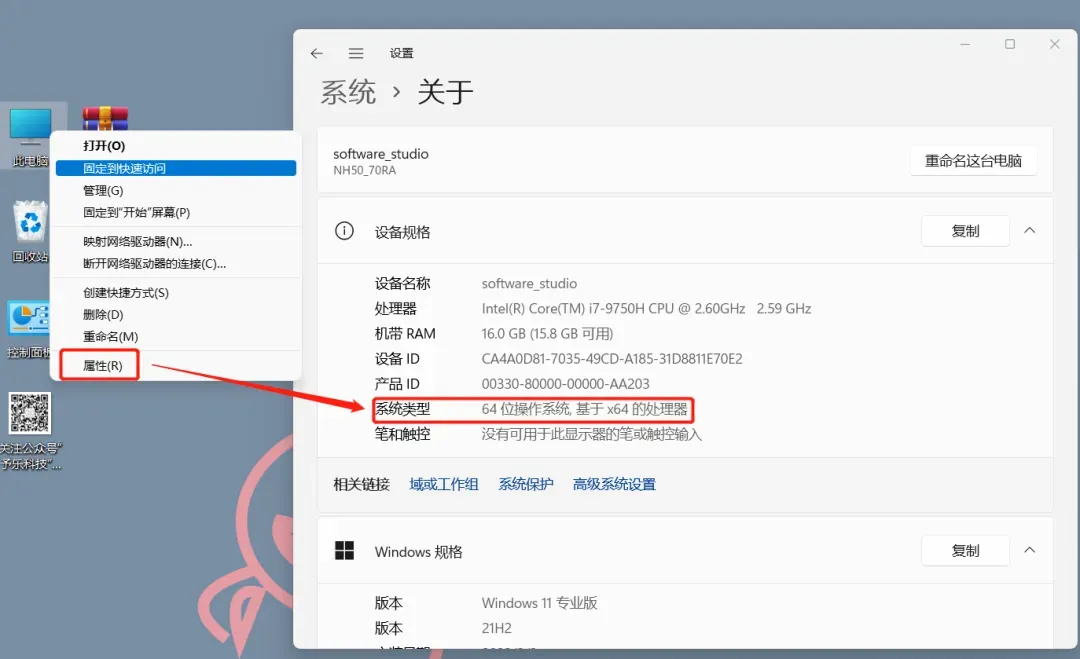Choose 固定到快速访问 in the context menu

coord(176,168)
